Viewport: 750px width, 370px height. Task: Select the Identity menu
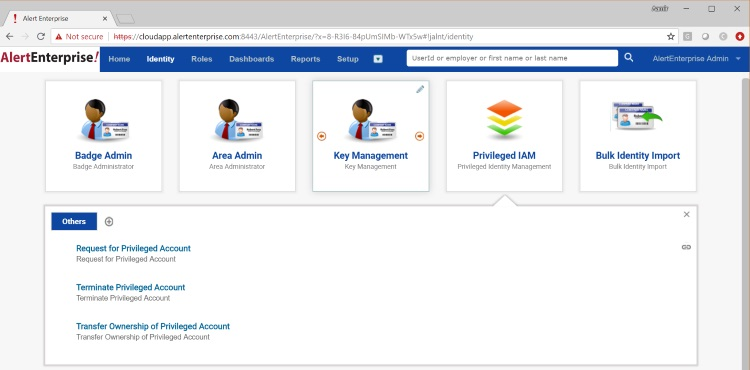160,59
